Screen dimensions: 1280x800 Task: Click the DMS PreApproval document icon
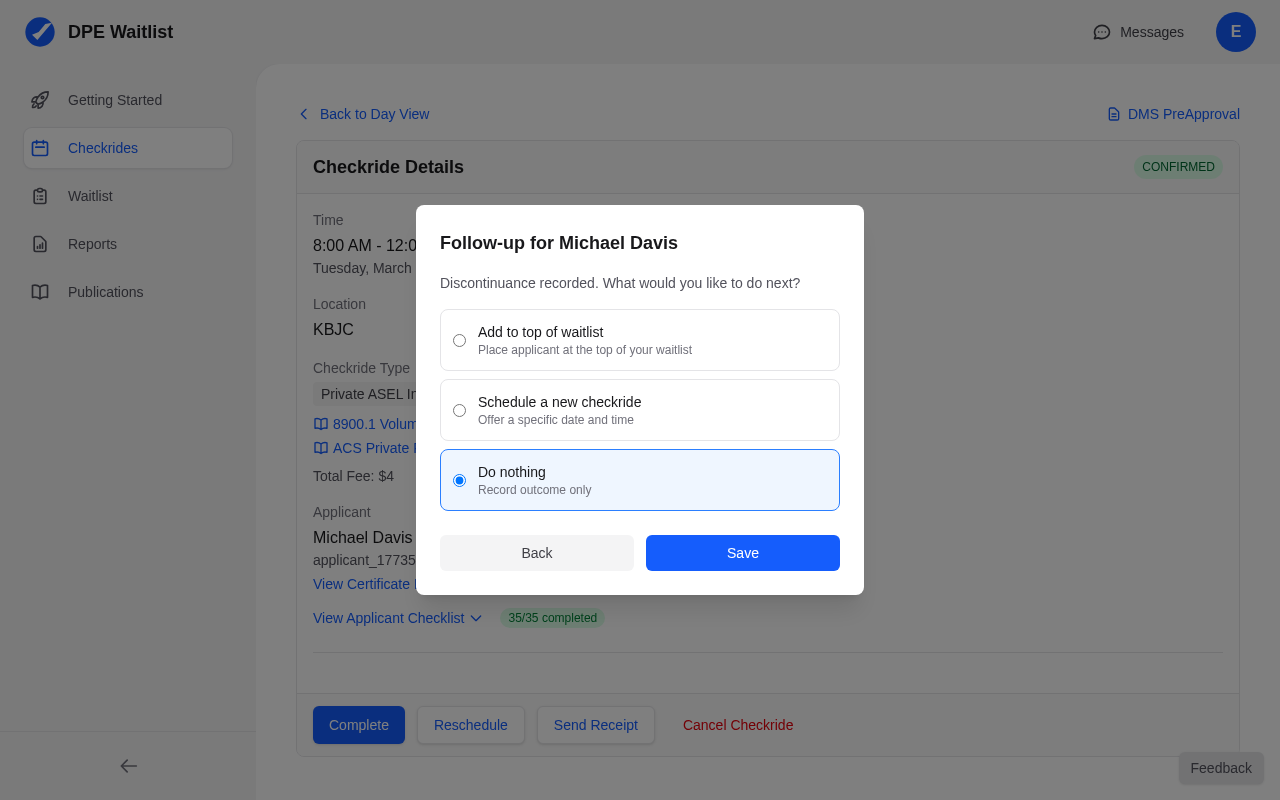pos(1114,114)
